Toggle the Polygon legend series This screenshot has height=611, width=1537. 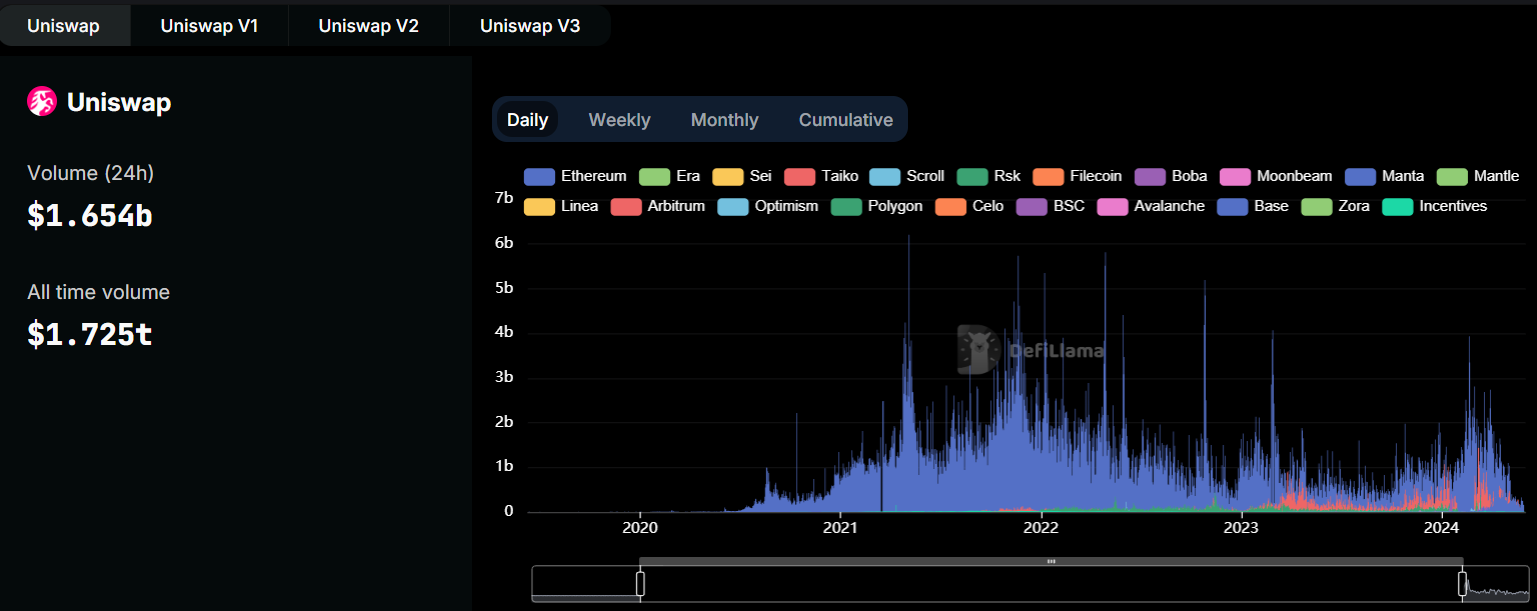(x=876, y=206)
